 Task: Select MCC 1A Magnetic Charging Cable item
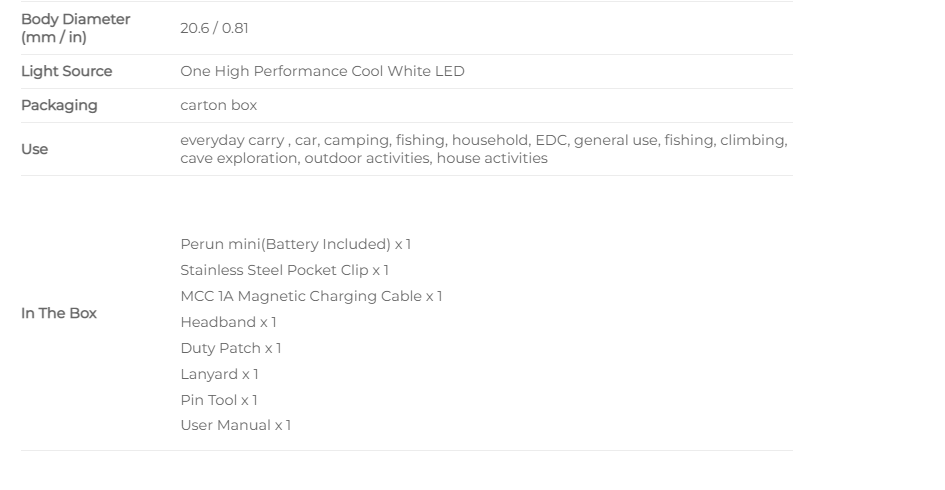tap(311, 296)
